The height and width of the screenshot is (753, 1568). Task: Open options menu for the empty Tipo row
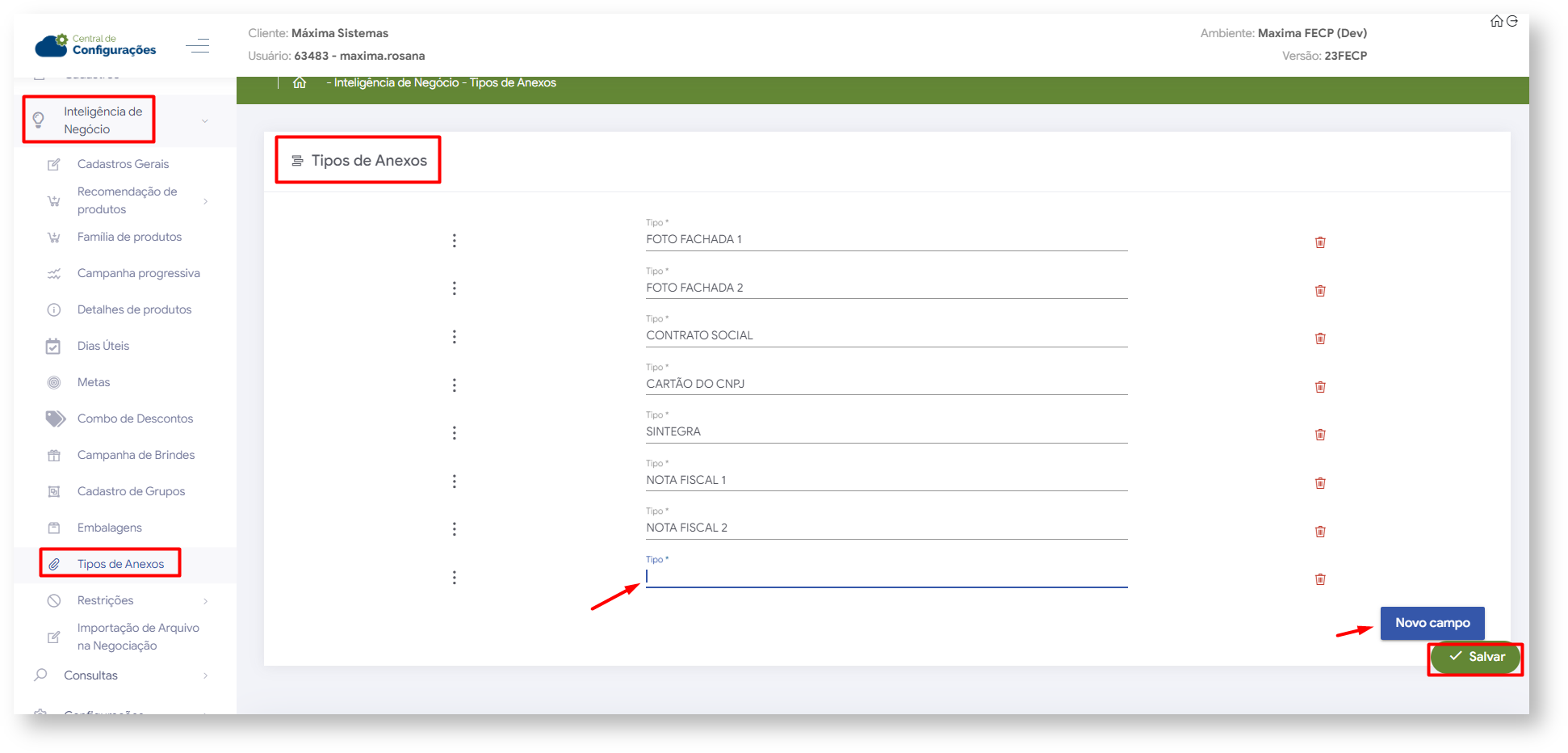point(455,578)
